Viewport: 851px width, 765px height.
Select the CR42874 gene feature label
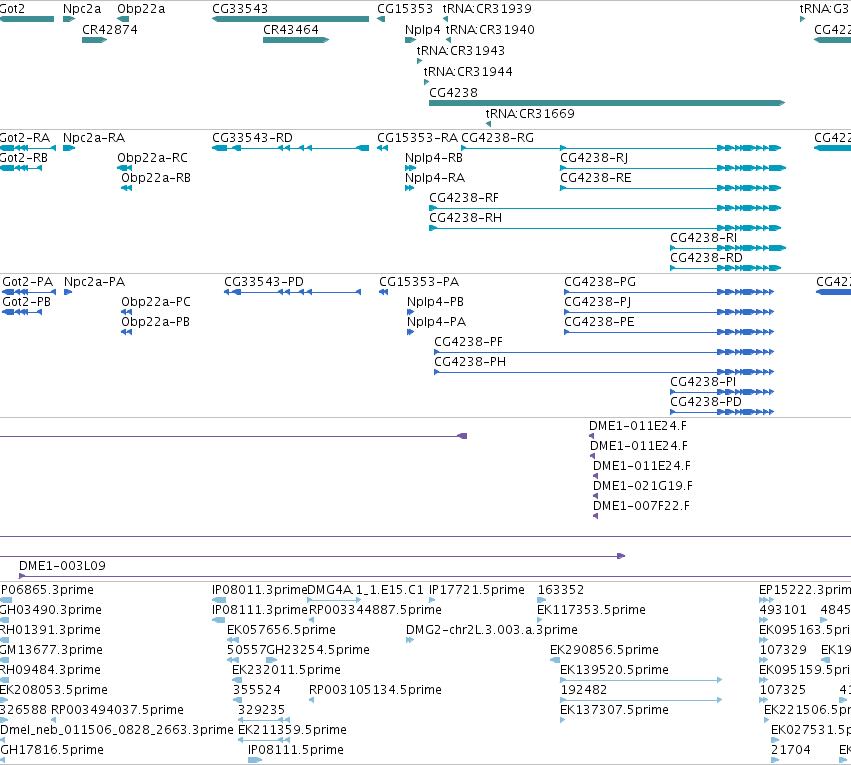coord(110,30)
